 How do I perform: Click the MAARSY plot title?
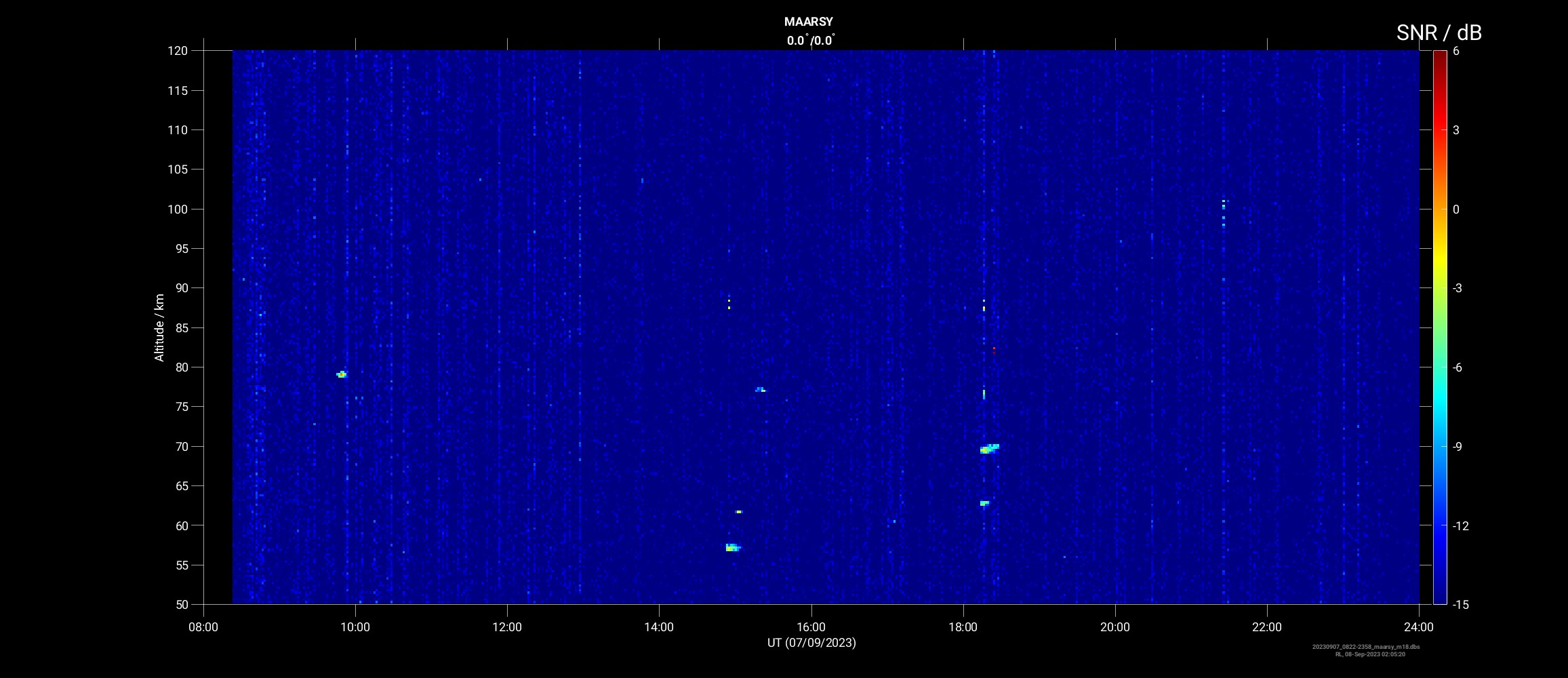[x=808, y=22]
